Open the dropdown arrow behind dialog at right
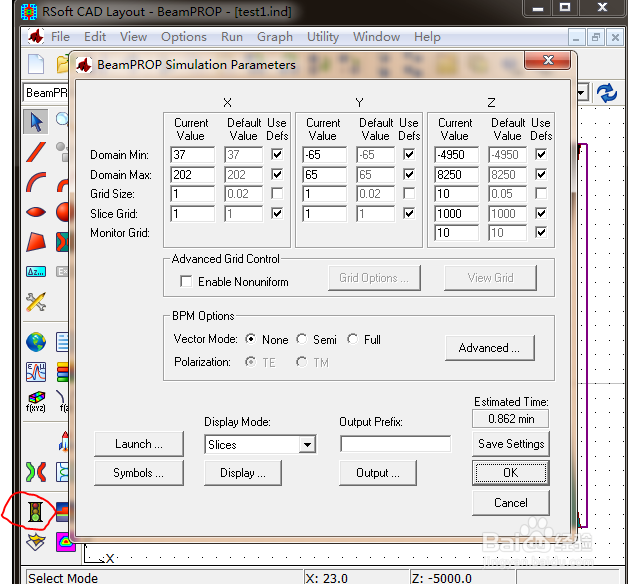The height and width of the screenshot is (584, 628). [x=582, y=93]
